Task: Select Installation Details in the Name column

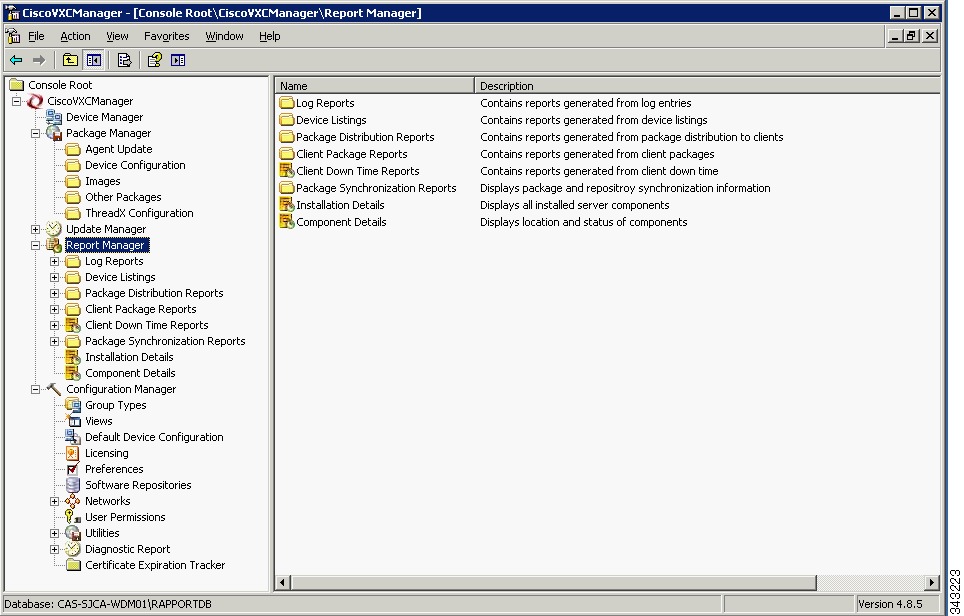Action: point(340,205)
